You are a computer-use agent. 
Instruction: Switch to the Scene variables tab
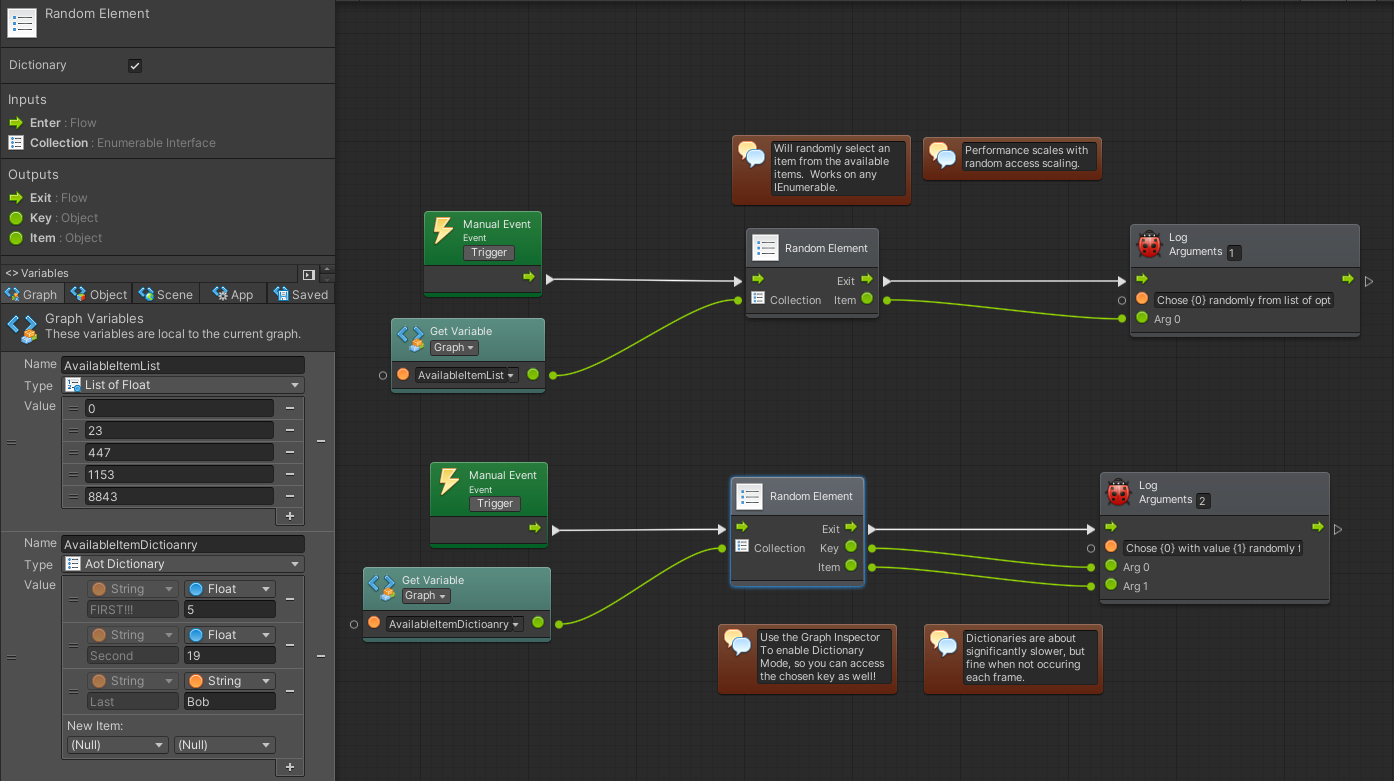click(166, 294)
